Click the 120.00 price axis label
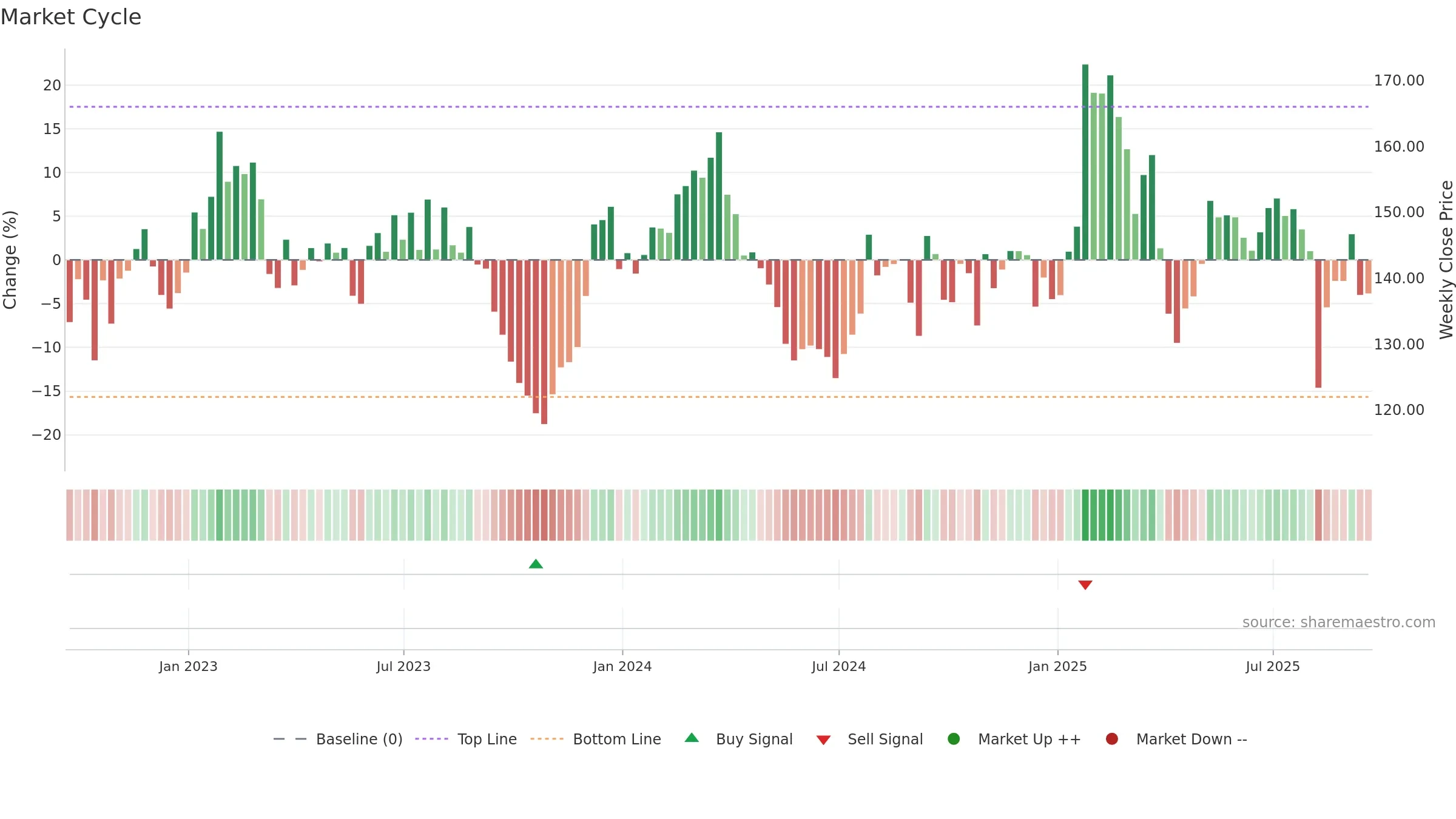 point(1399,410)
